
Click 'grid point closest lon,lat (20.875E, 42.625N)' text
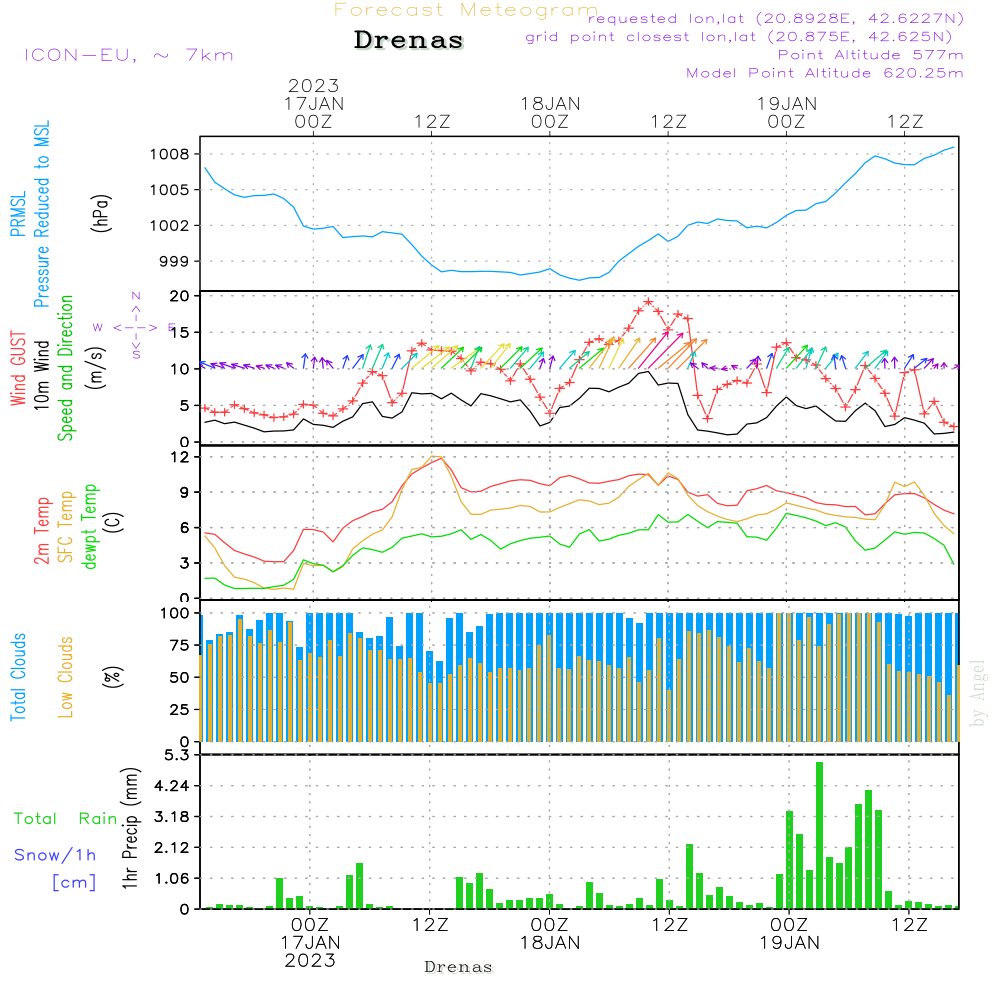tap(739, 37)
